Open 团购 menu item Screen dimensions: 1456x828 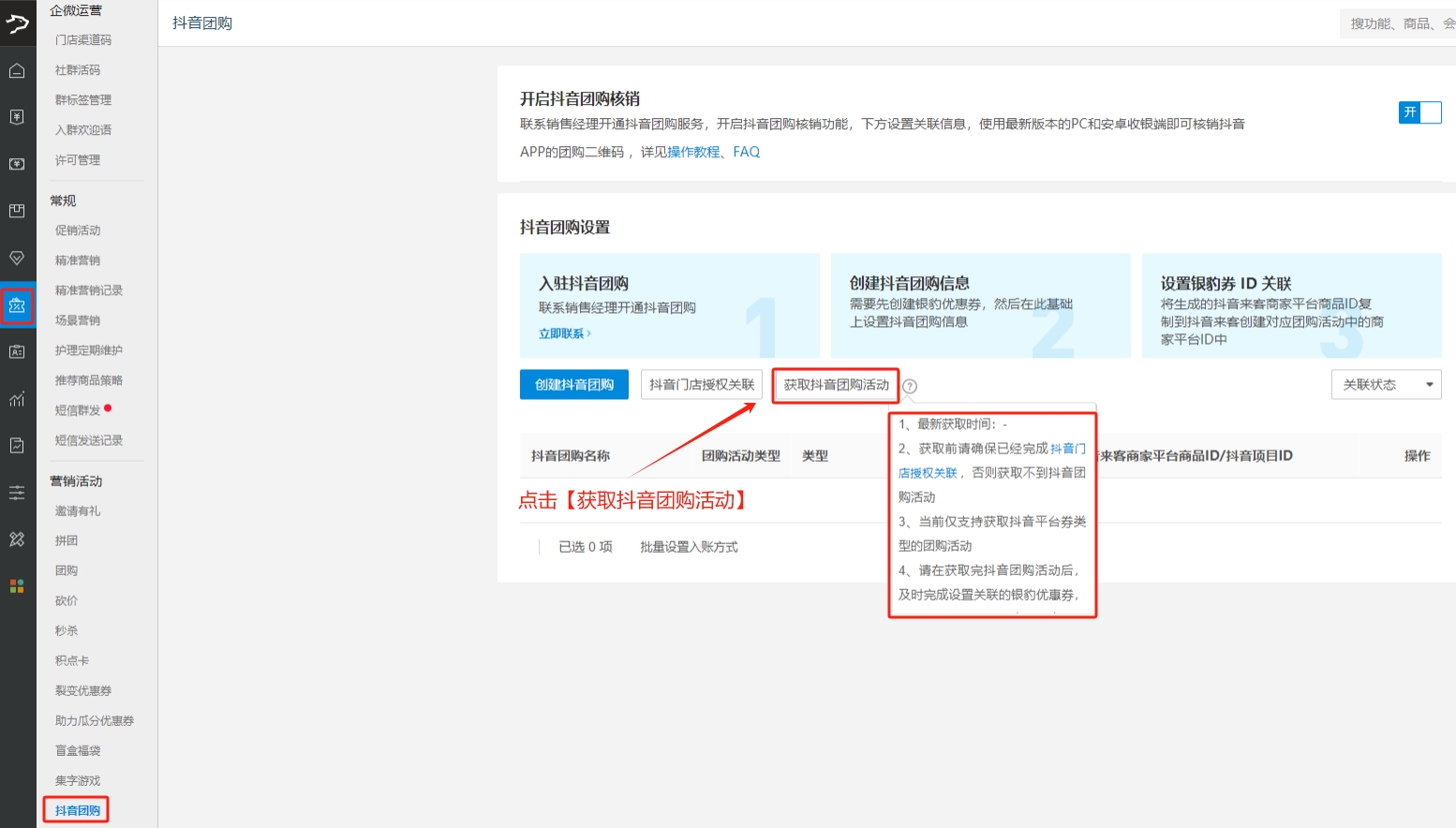pos(67,570)
